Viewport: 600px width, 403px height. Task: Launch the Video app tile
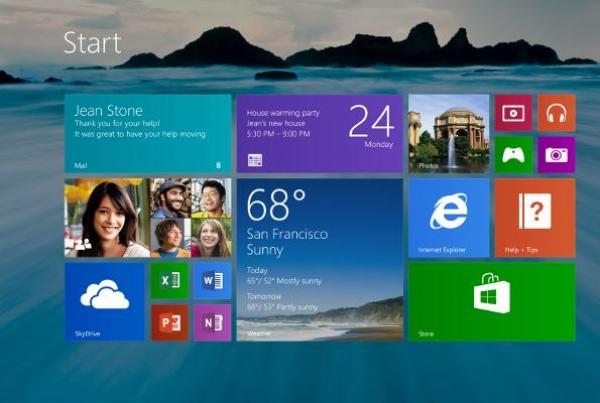point(513,113)
